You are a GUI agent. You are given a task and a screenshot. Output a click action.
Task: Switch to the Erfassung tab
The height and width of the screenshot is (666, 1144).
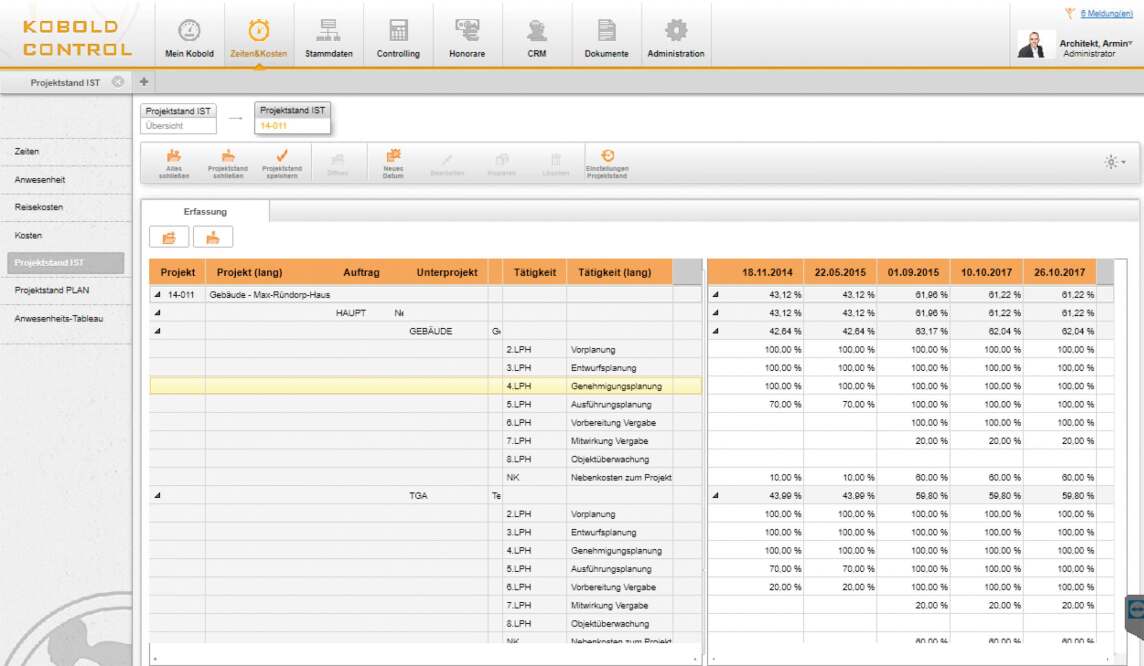[x=205, y=212]
